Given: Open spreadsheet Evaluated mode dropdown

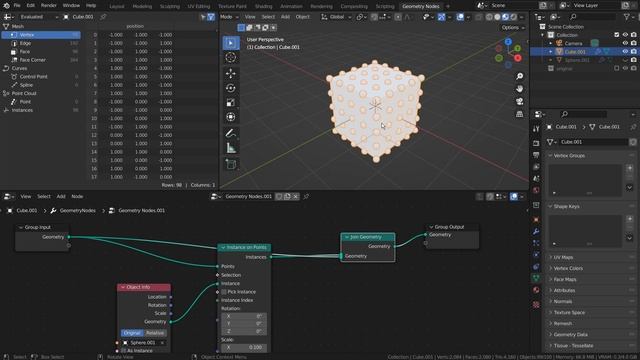Looking at the screenshot, I should pos(39,17).
